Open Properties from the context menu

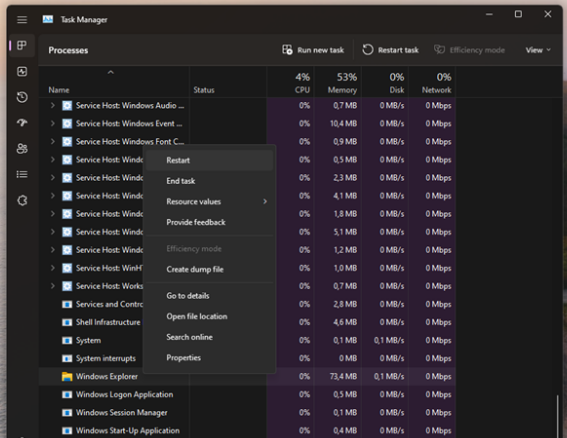(x=209, y=358)
